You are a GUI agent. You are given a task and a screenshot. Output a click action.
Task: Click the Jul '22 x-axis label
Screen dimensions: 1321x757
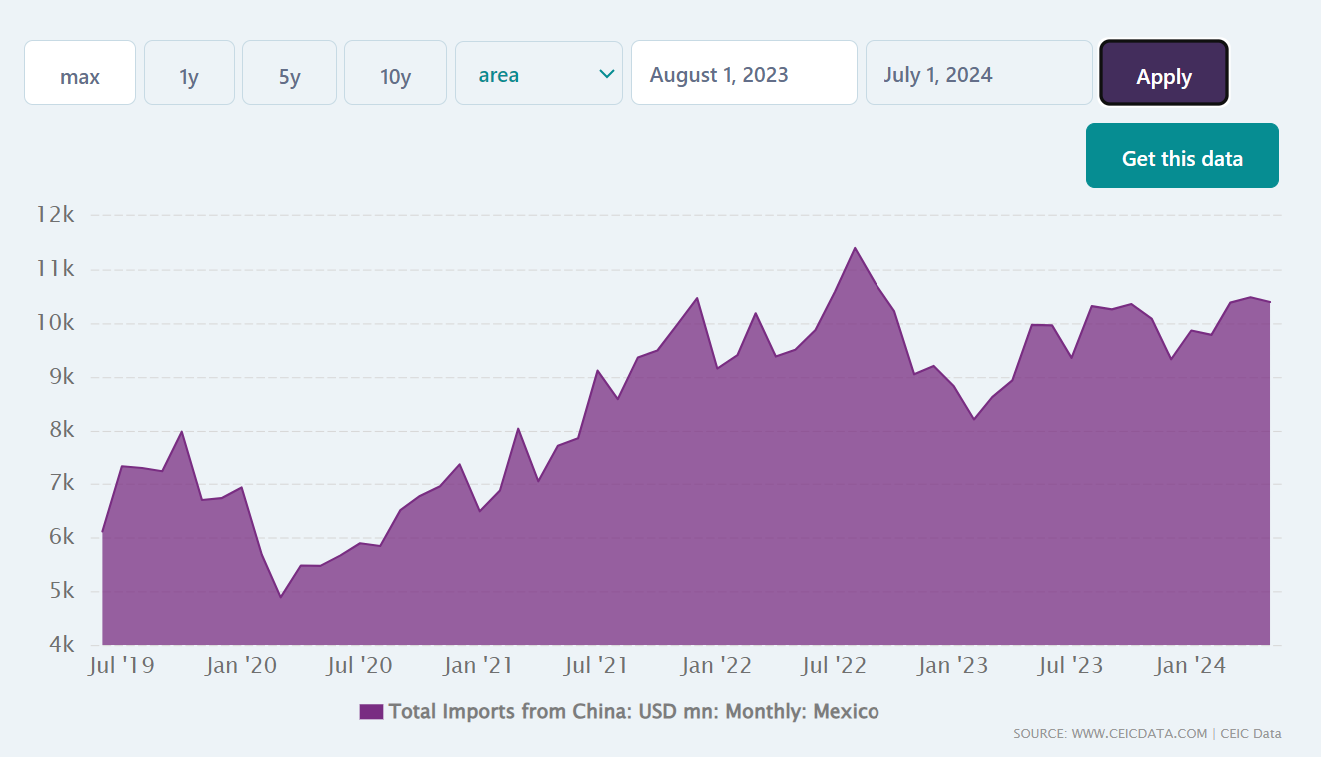click(833, 665)
